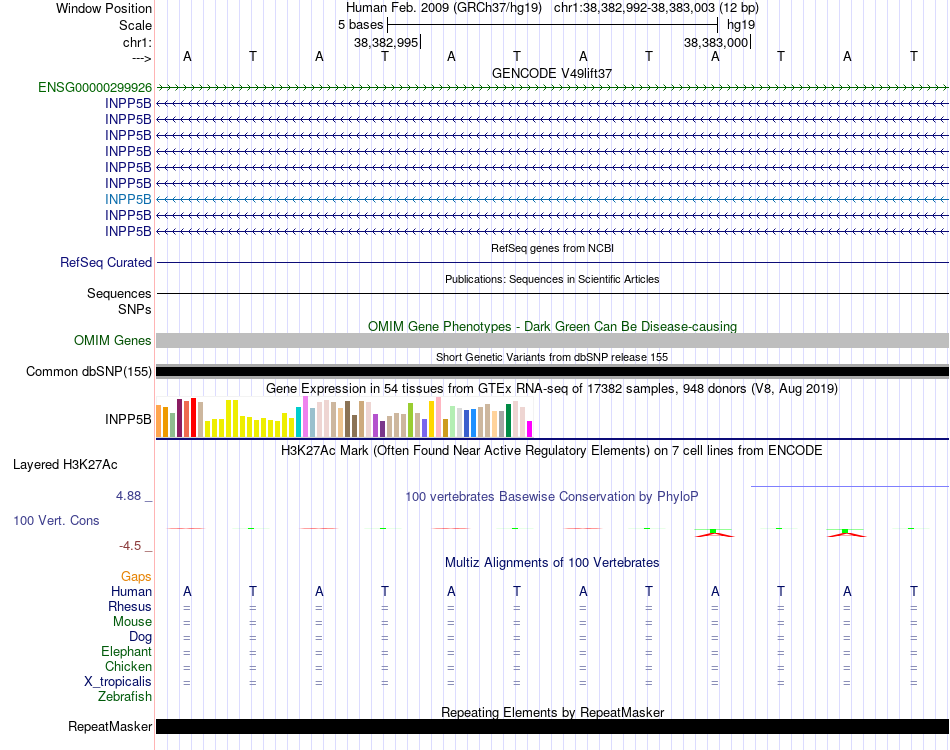The width and height of the screenshot is (950, 750).
Task: Select the Zebrafish alignment row label
Action: coord(125,697)
